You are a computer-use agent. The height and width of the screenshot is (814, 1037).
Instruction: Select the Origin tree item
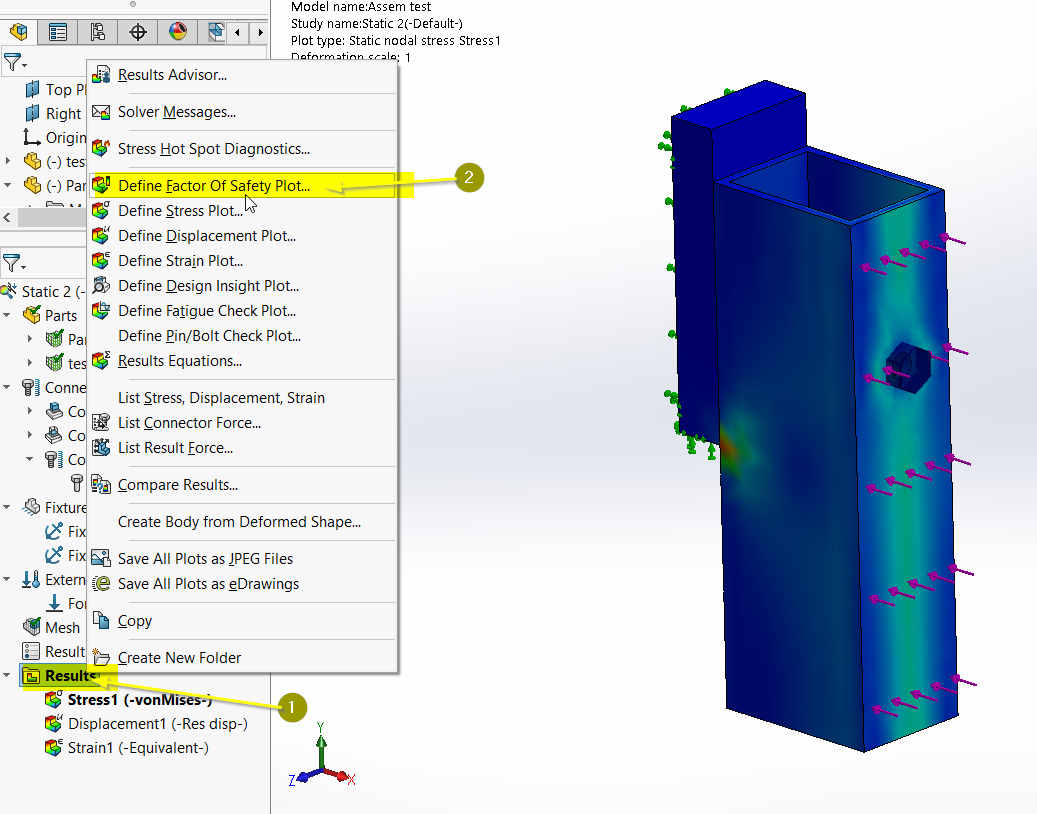coord(55,138)
